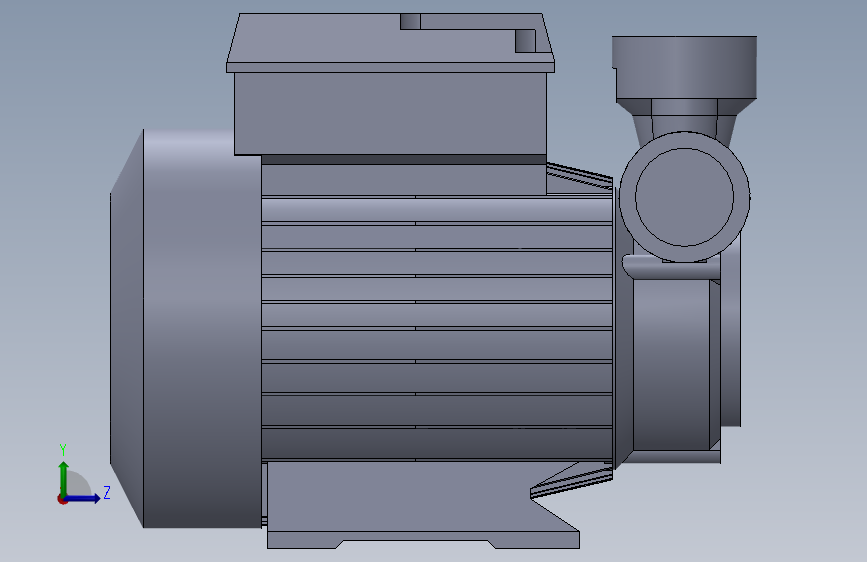Click the green Y axis arrow of triad
The width and height of the screenshot is (867, 562).
(x=64, y=478)
